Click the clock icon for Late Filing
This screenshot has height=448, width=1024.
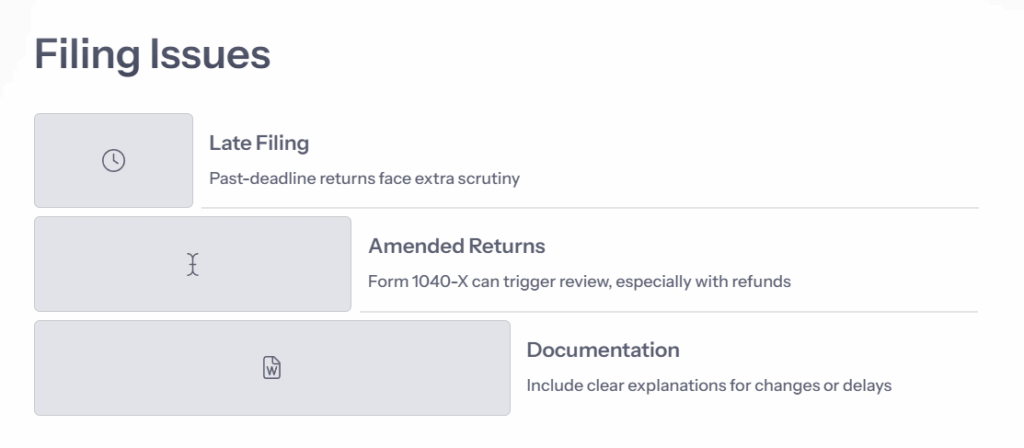click(114, 161)
